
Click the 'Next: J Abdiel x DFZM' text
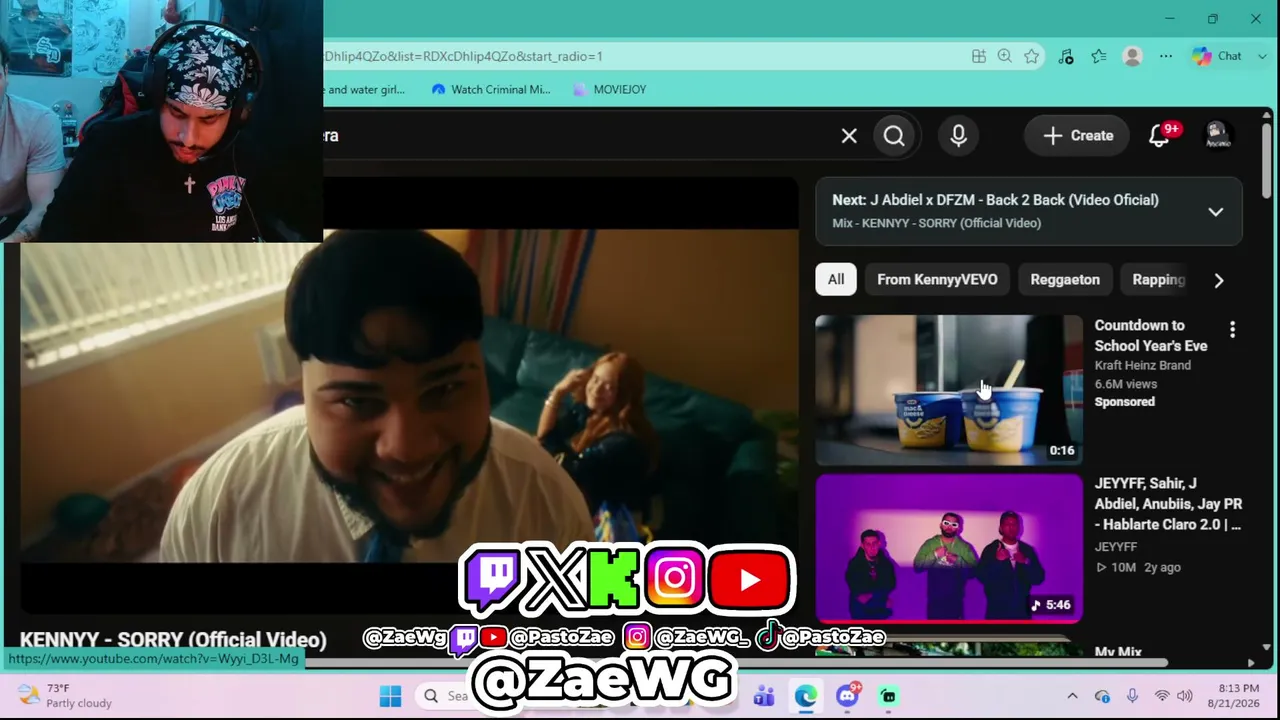coord(995,200)
